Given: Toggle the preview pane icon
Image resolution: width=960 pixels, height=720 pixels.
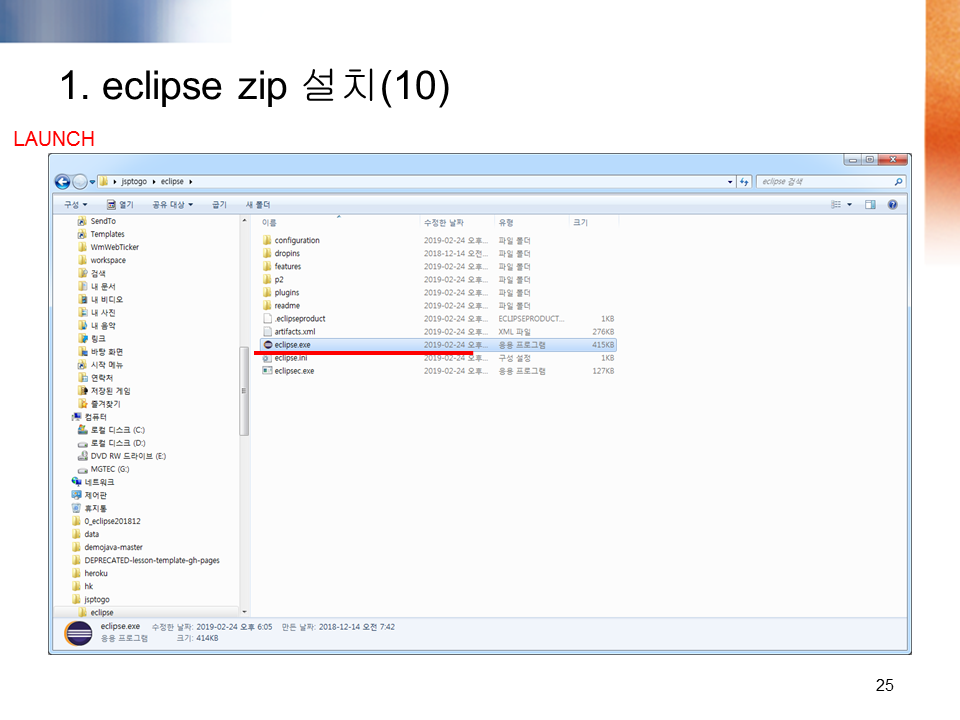Looking at the screenshot, I should point(870,204).
